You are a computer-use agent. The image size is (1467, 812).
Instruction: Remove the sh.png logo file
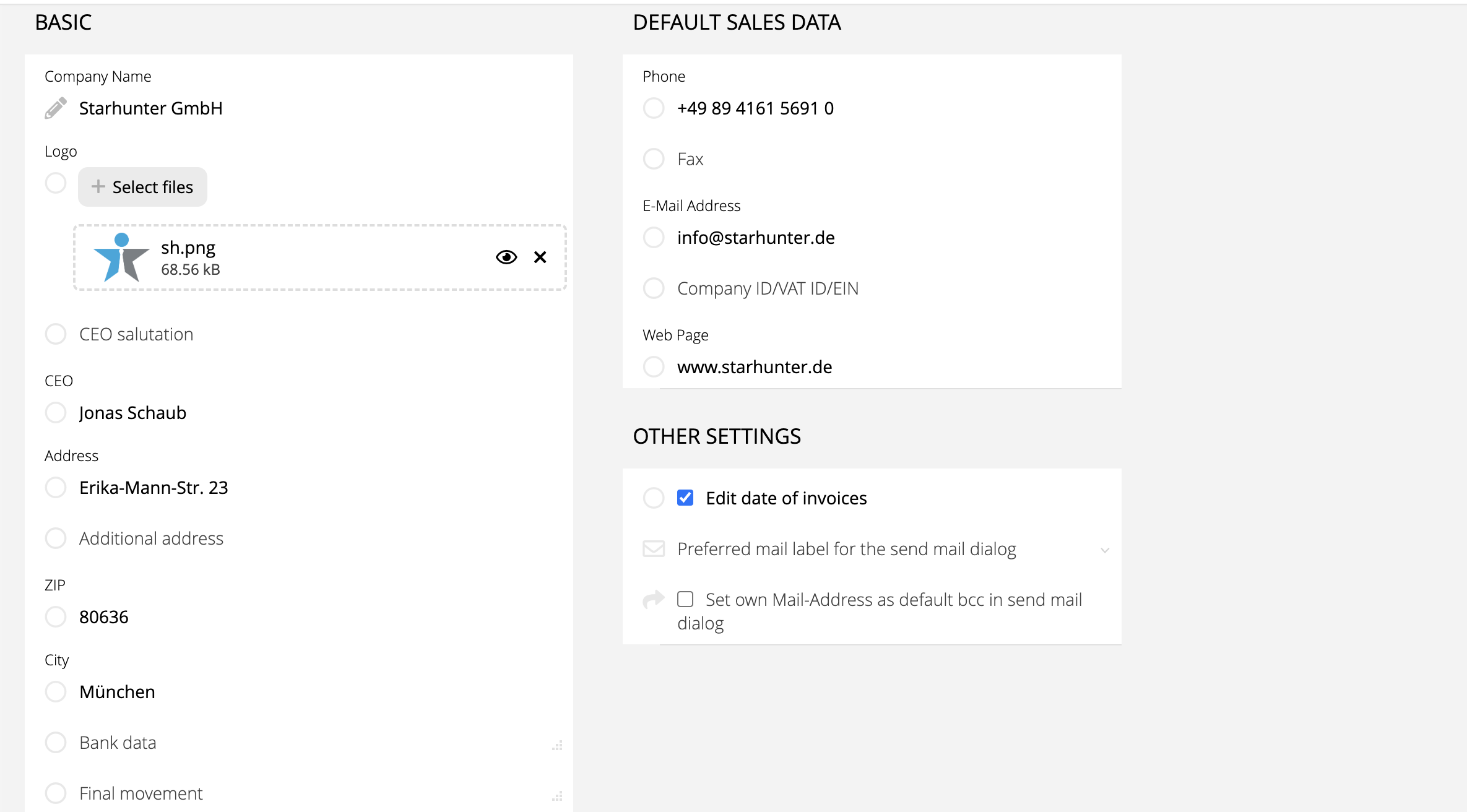tap(540, 257)
